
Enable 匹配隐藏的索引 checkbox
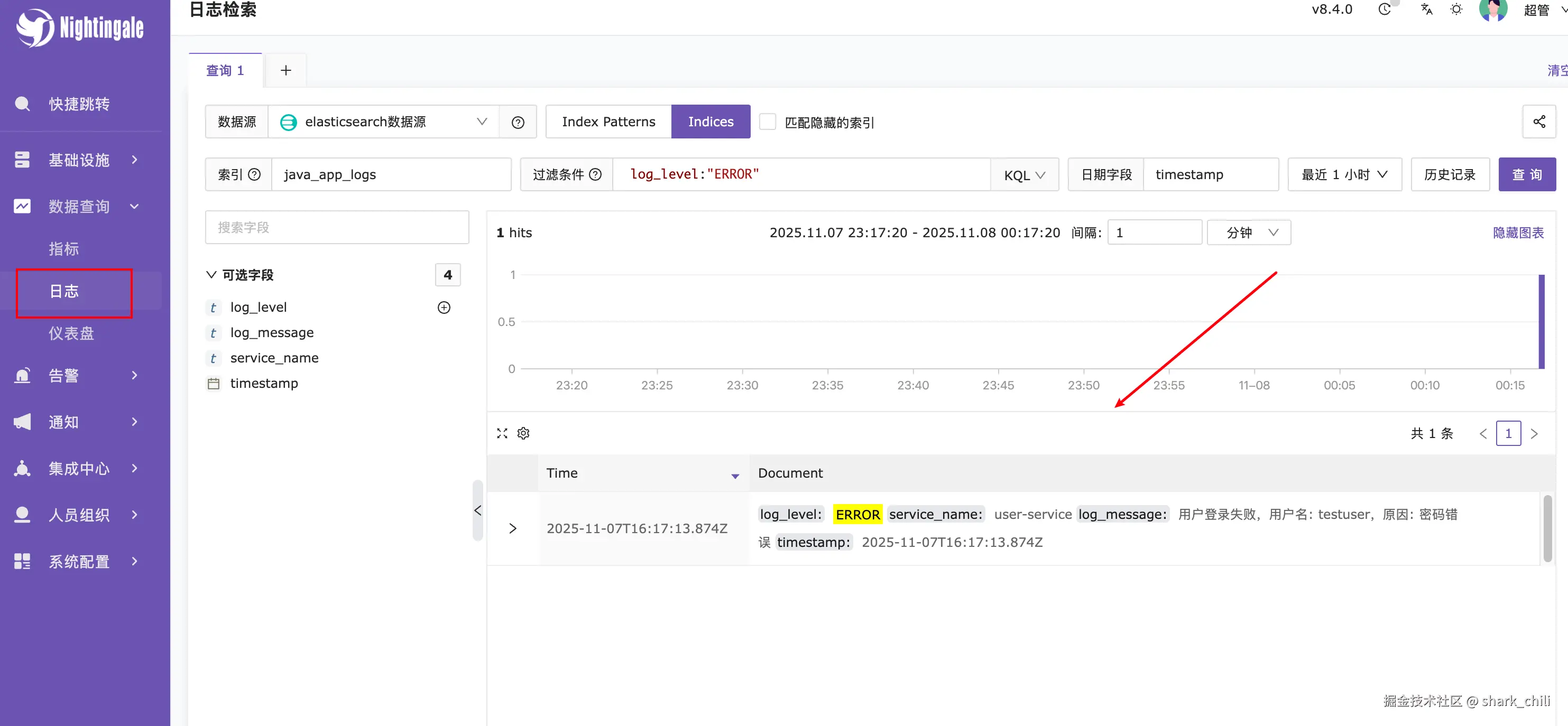[x=768, y=122]
